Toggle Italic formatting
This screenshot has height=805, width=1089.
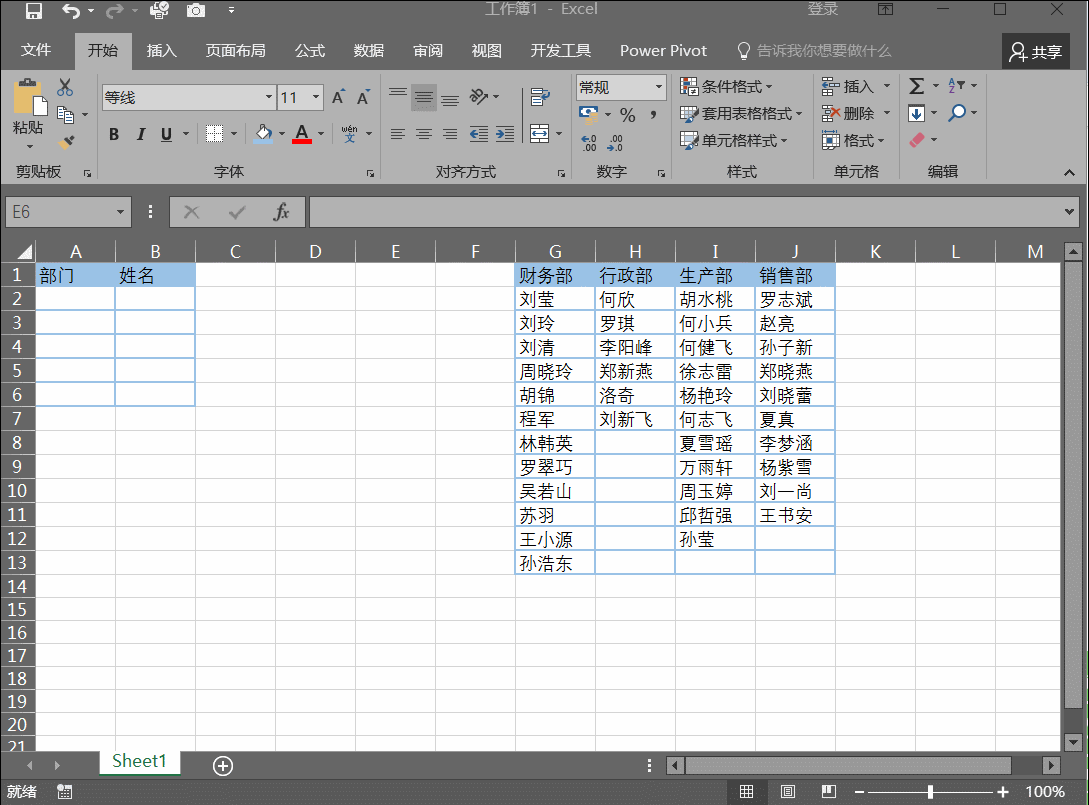[x=140, y=134]
